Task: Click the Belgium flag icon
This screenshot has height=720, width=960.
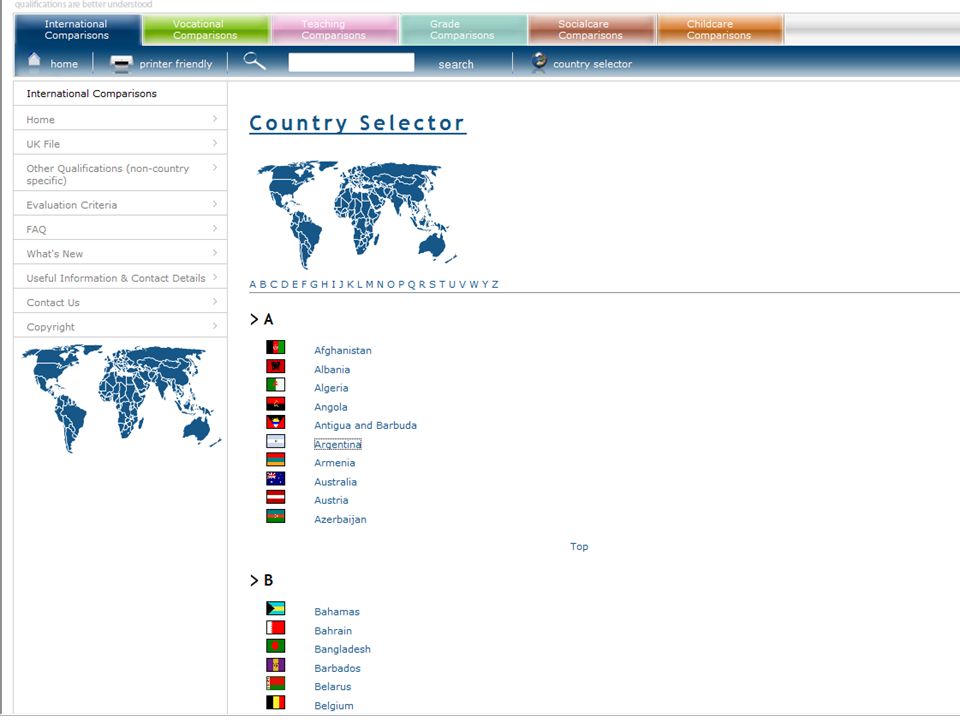Action: point(276,702)
